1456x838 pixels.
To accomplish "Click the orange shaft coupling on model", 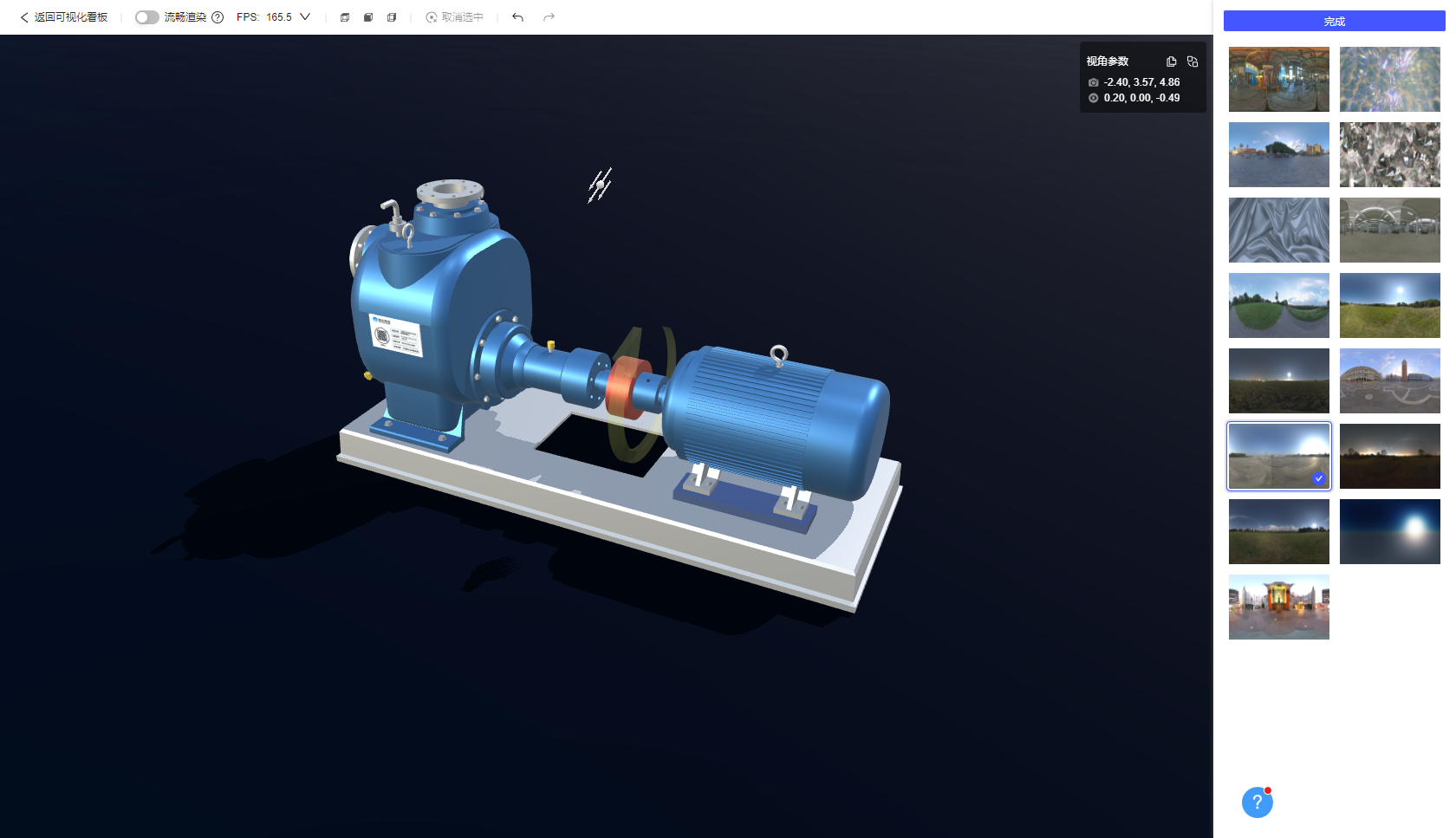I will [627, 388].
